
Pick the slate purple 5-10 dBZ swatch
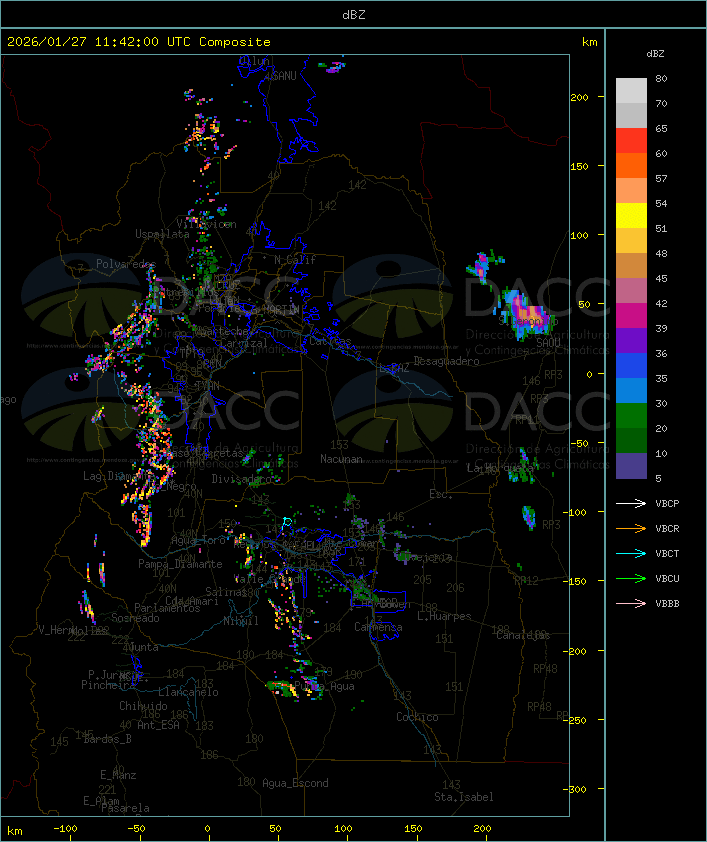point(631,466)
